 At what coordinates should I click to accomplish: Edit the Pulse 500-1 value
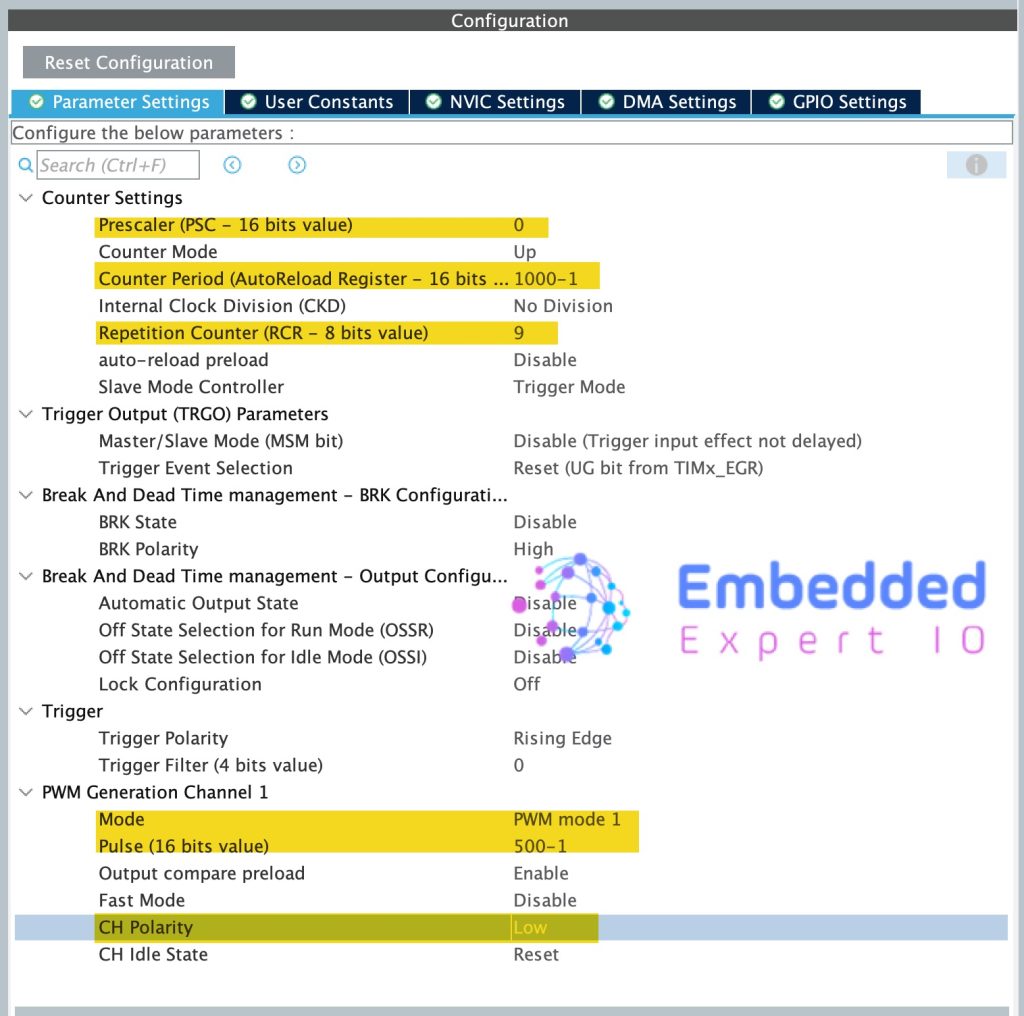(541, 846)
